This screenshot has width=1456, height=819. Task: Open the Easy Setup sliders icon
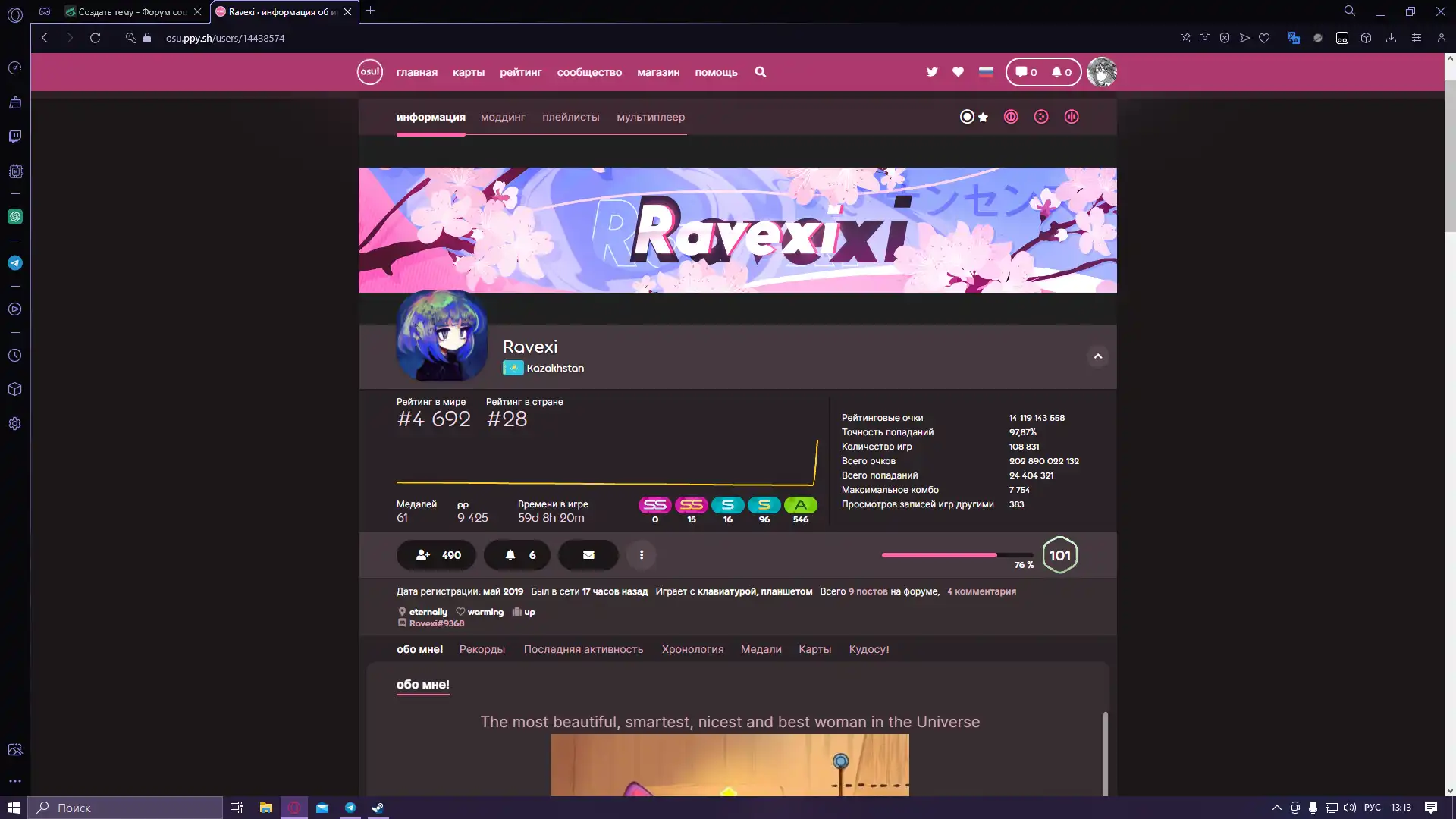point(1417,38)
